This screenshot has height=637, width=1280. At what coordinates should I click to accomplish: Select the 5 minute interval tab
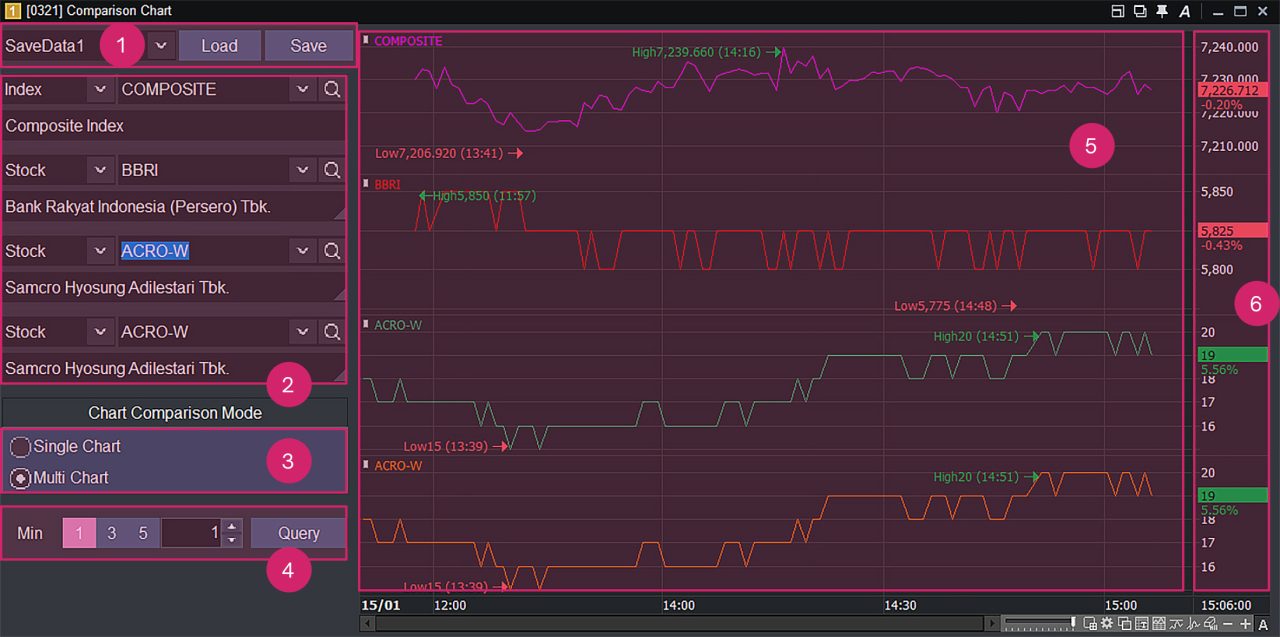click(143, 533)
